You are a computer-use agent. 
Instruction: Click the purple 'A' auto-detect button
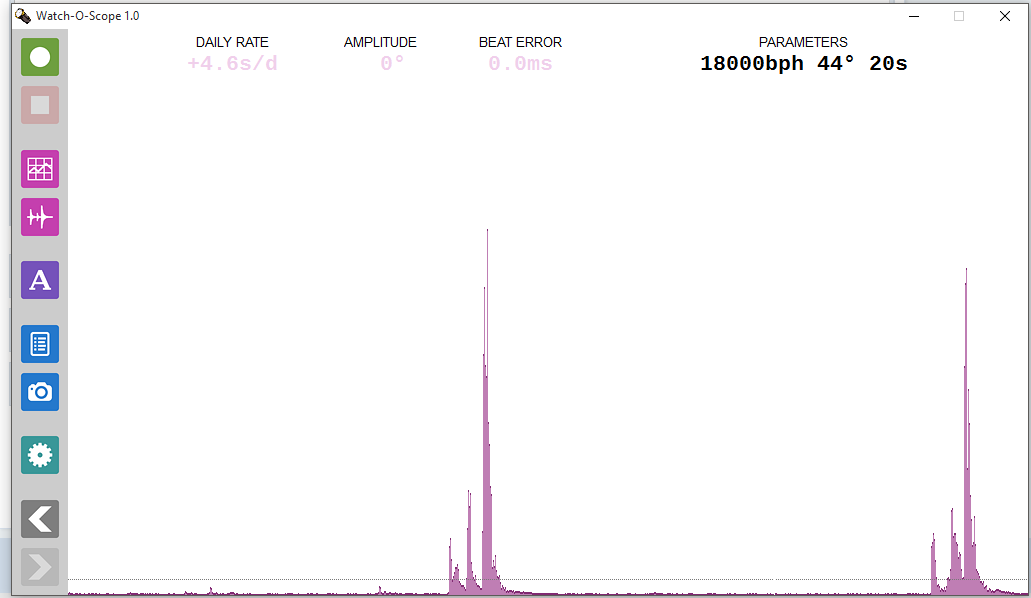click(x=40, y=280)
